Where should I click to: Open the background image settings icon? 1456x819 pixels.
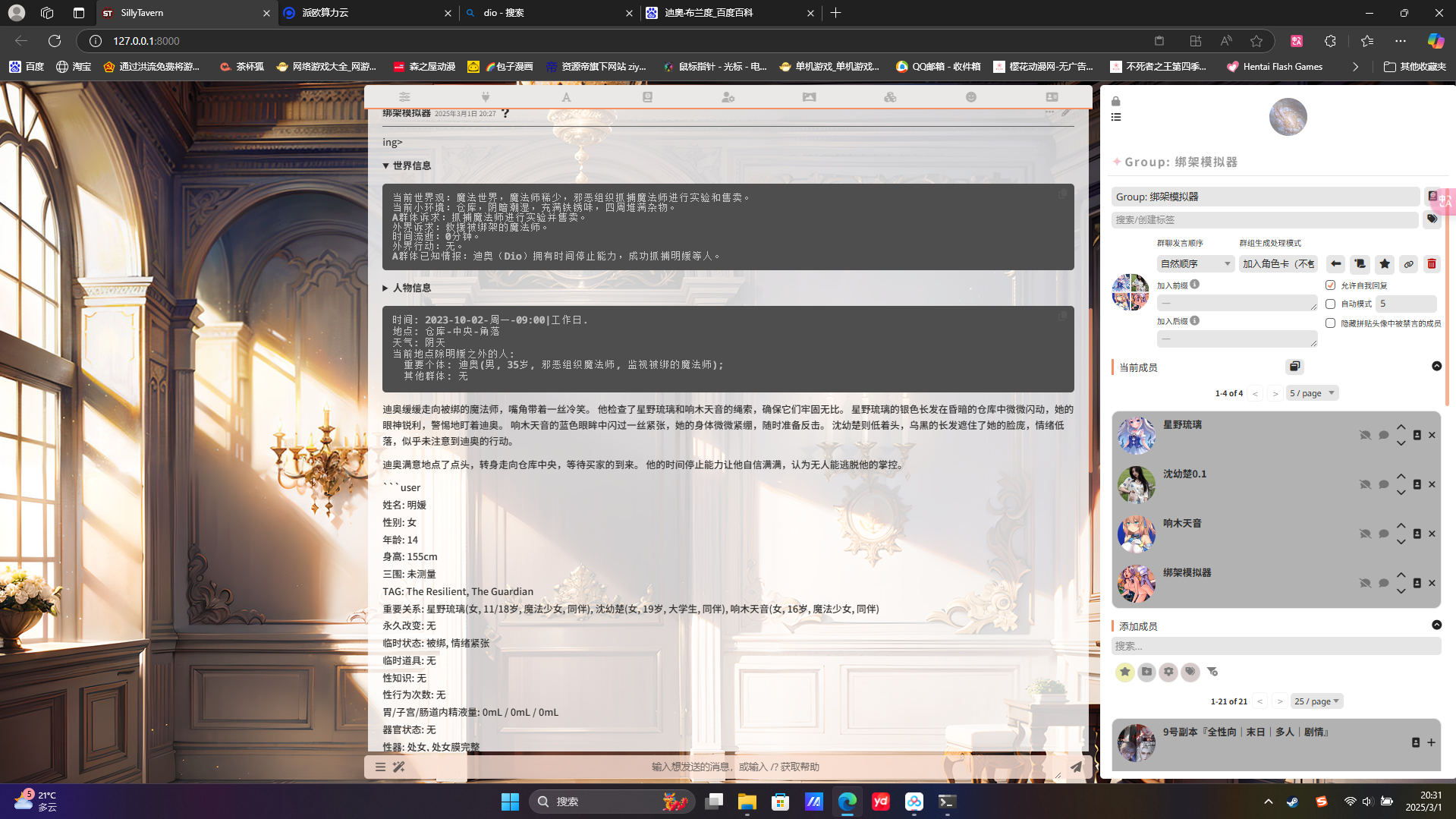pyautogui.click(x=809, y=97)
